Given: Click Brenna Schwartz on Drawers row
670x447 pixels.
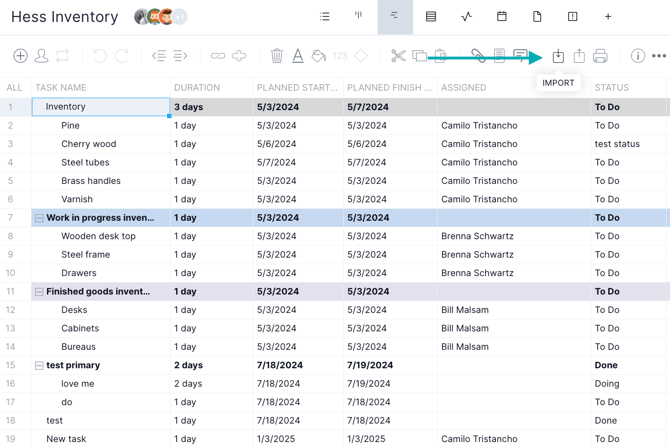Looking at the screenshot, I should click(x=477, y=273).
